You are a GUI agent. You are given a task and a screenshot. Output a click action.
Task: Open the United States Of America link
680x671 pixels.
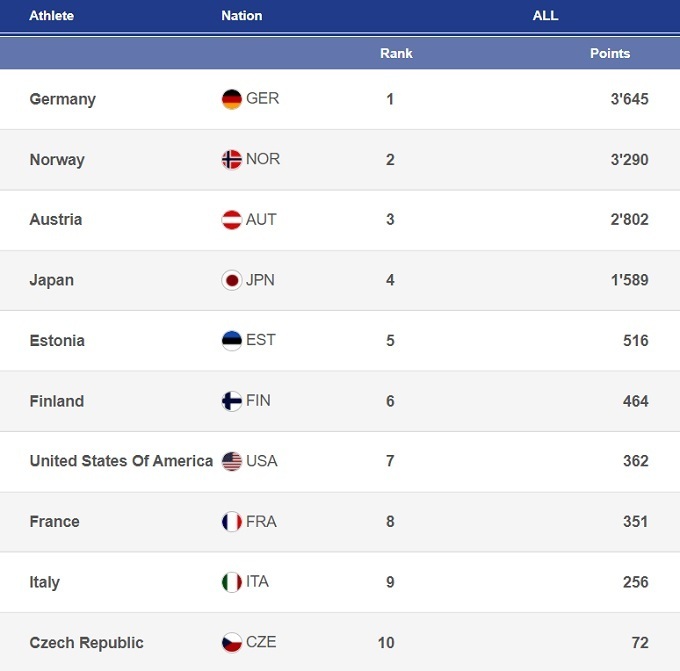coord(121,461)
